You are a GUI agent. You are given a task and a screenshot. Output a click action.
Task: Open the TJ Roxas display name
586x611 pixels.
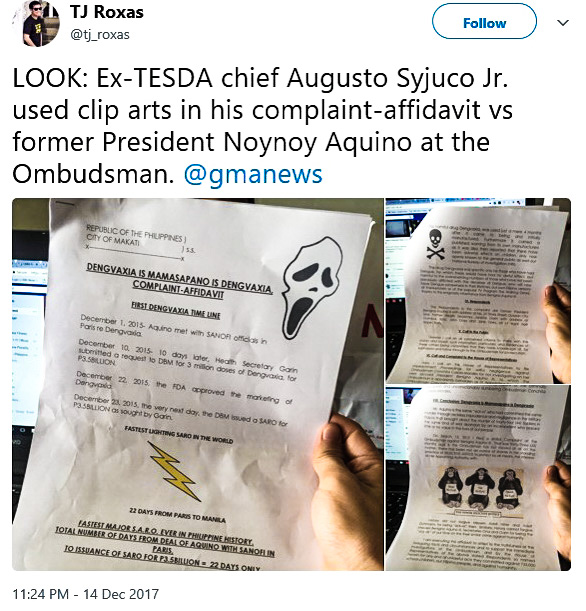tap(107, 12)
